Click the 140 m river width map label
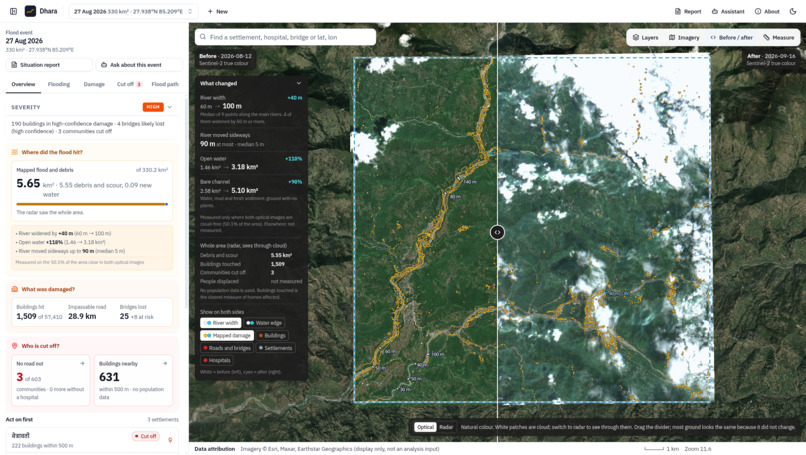The width and height of the screenshot is (806, 455). point(470,182)
